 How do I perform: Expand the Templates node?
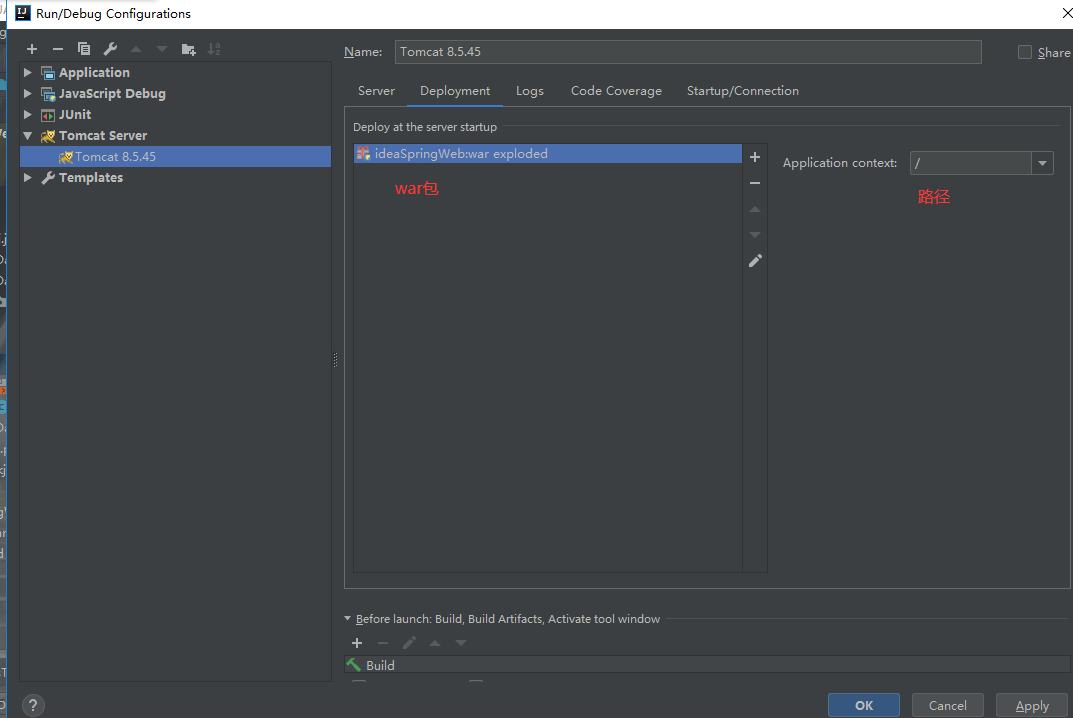click(27, 177)
